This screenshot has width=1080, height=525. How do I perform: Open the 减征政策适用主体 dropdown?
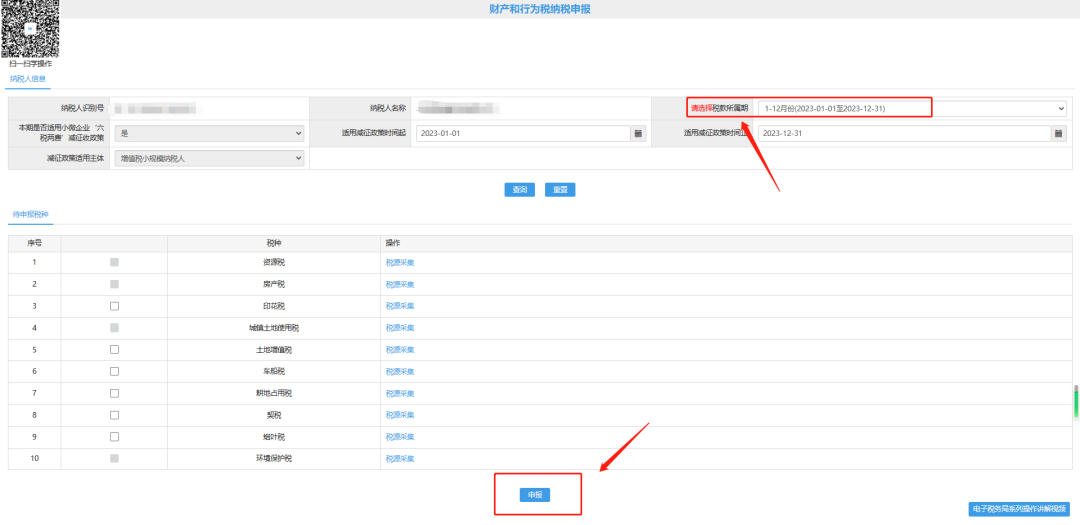click(209, 158)
